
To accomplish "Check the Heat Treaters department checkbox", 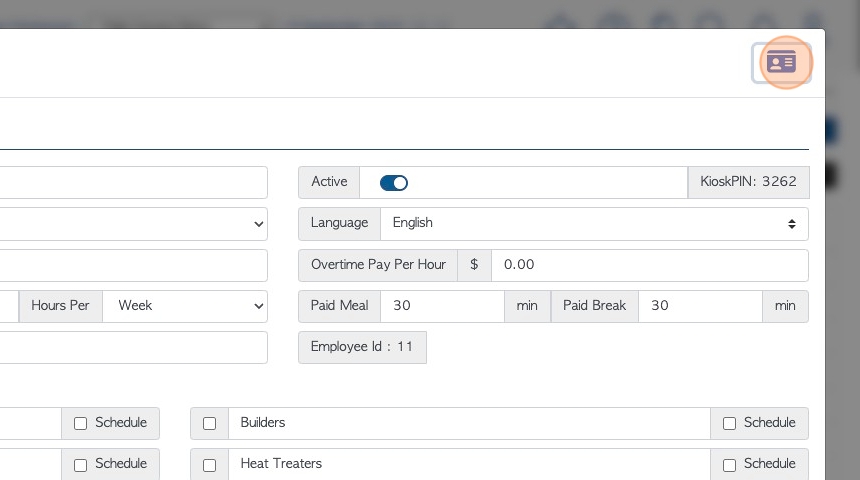I will pyautogui.click(x=210, y=465).
